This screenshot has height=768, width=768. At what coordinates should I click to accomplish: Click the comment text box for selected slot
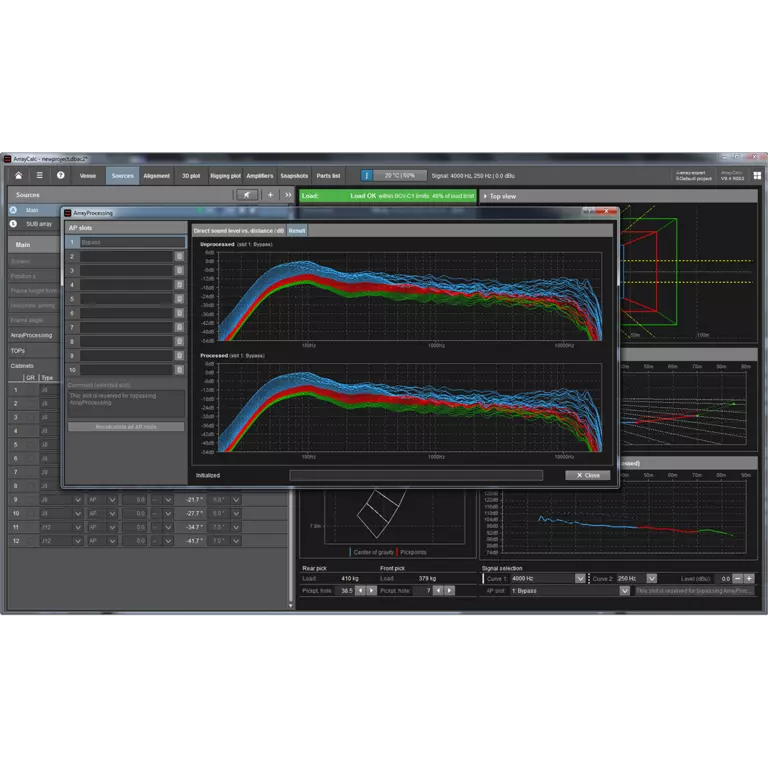126,403
